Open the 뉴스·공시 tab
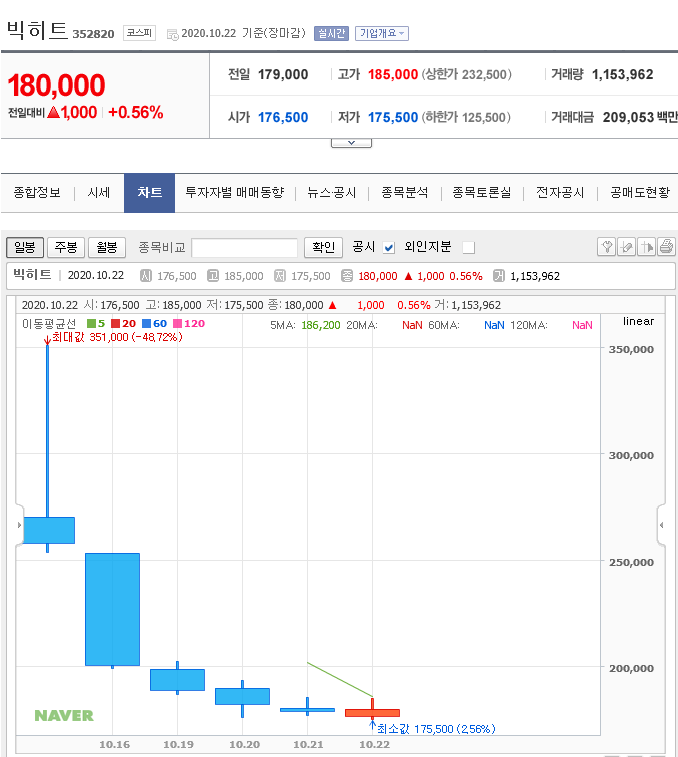 coord(331,192)
